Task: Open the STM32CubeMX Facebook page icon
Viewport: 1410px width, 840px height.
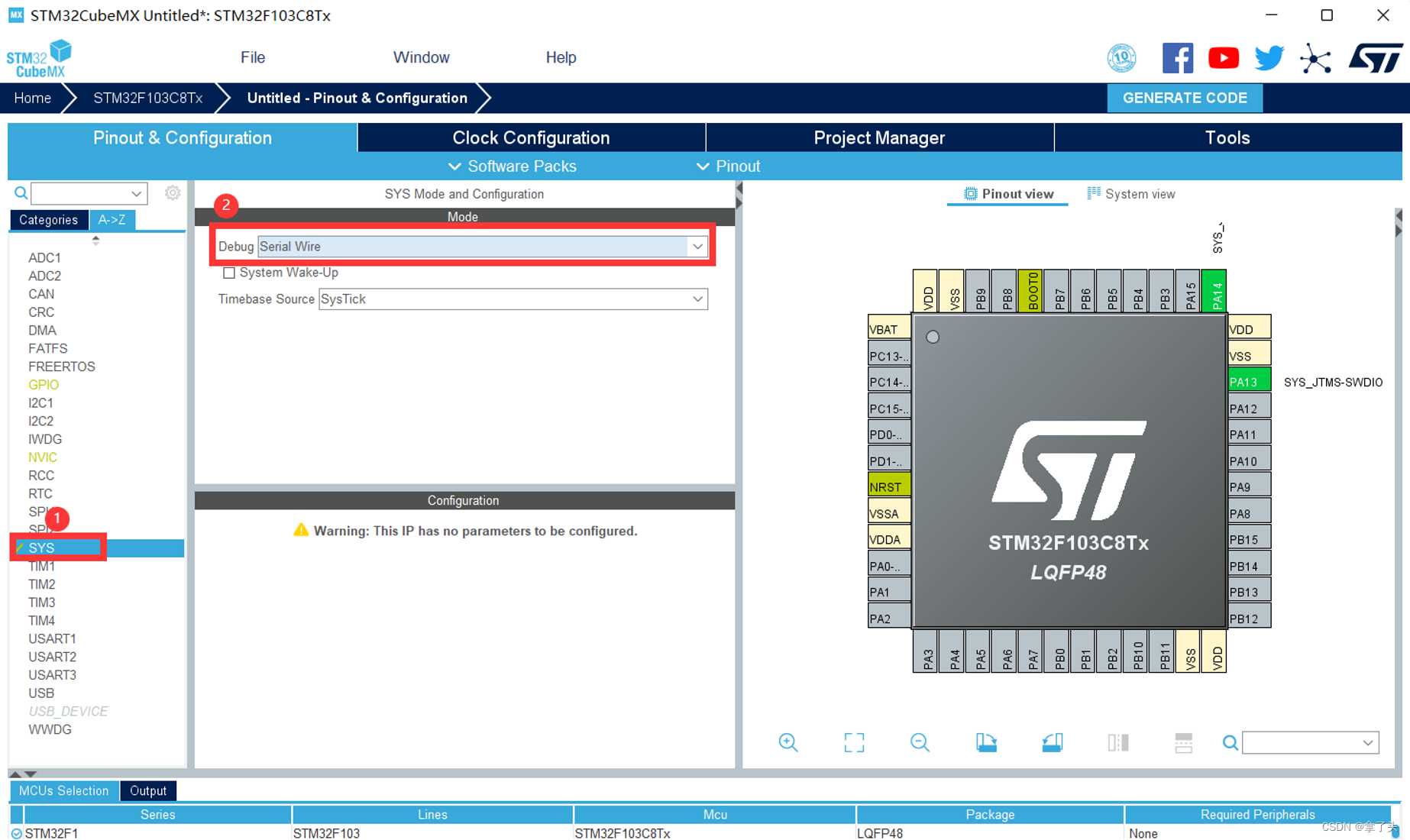Action: click(1177, 57)
